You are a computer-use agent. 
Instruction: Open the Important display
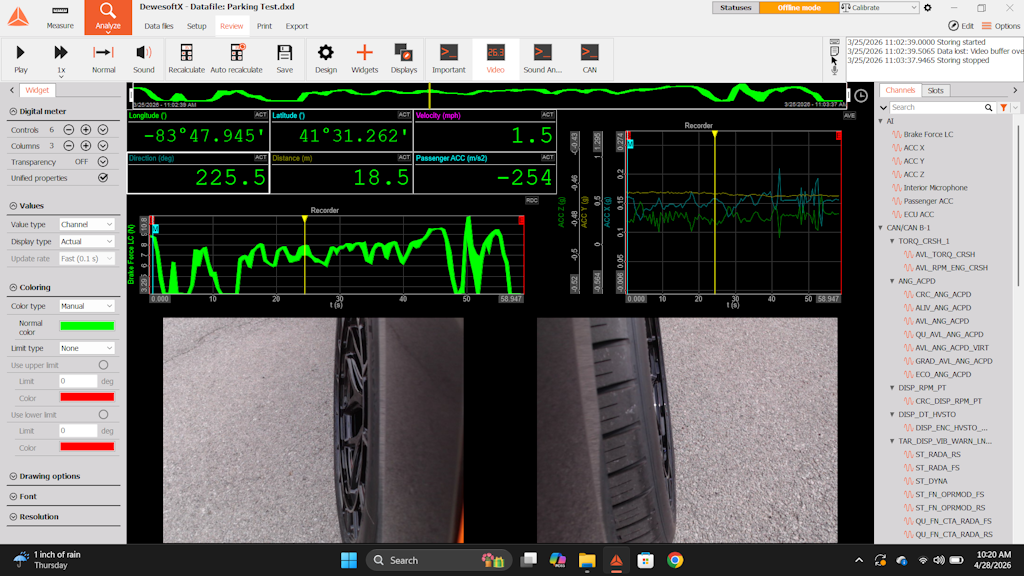449,58
